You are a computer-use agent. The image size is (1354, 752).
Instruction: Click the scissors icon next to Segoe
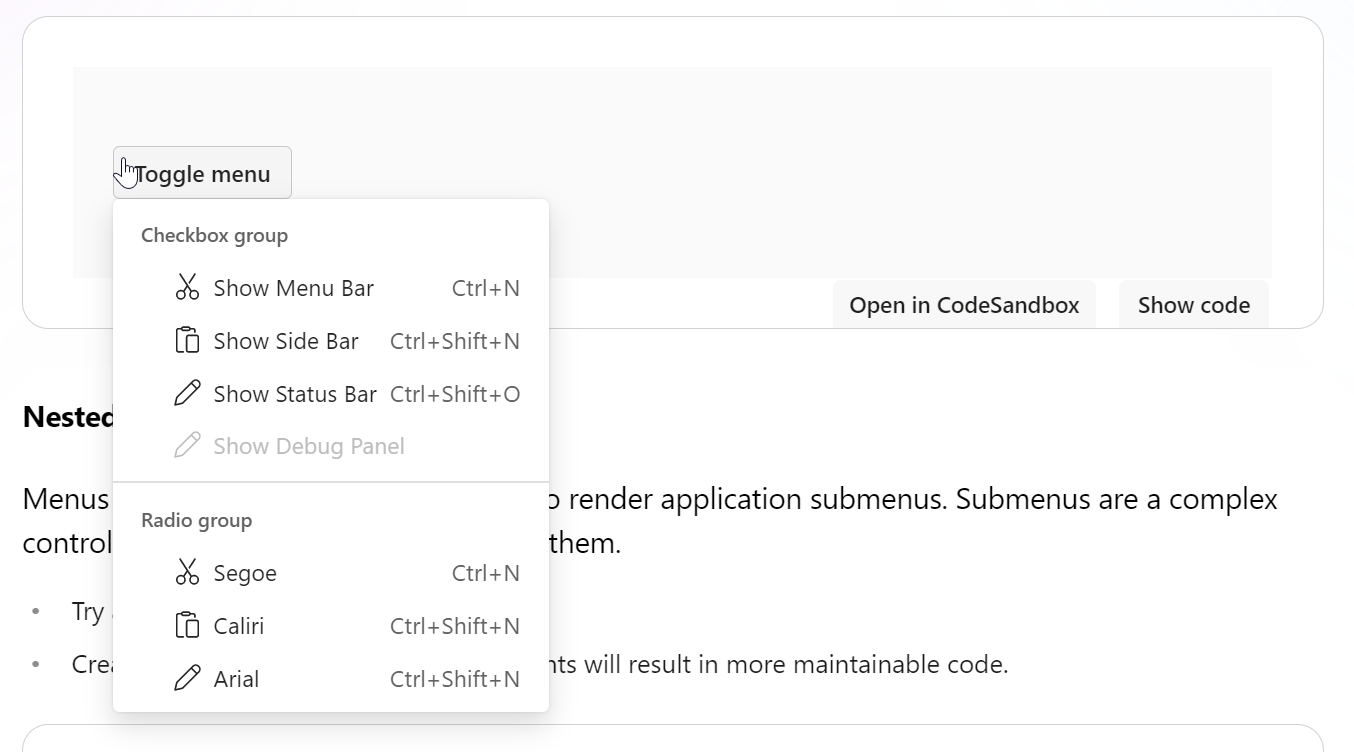[x=187, y=572]
